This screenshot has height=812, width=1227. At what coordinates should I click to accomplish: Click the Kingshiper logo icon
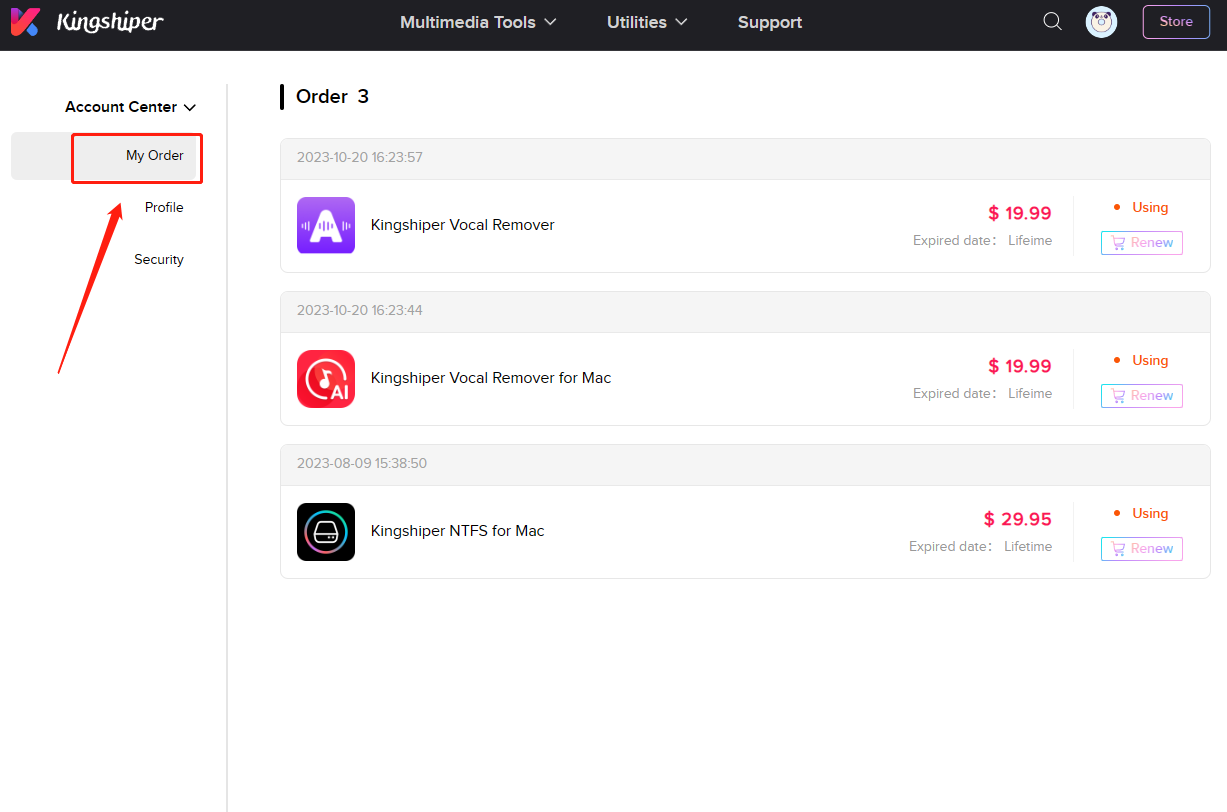(25, 21)
